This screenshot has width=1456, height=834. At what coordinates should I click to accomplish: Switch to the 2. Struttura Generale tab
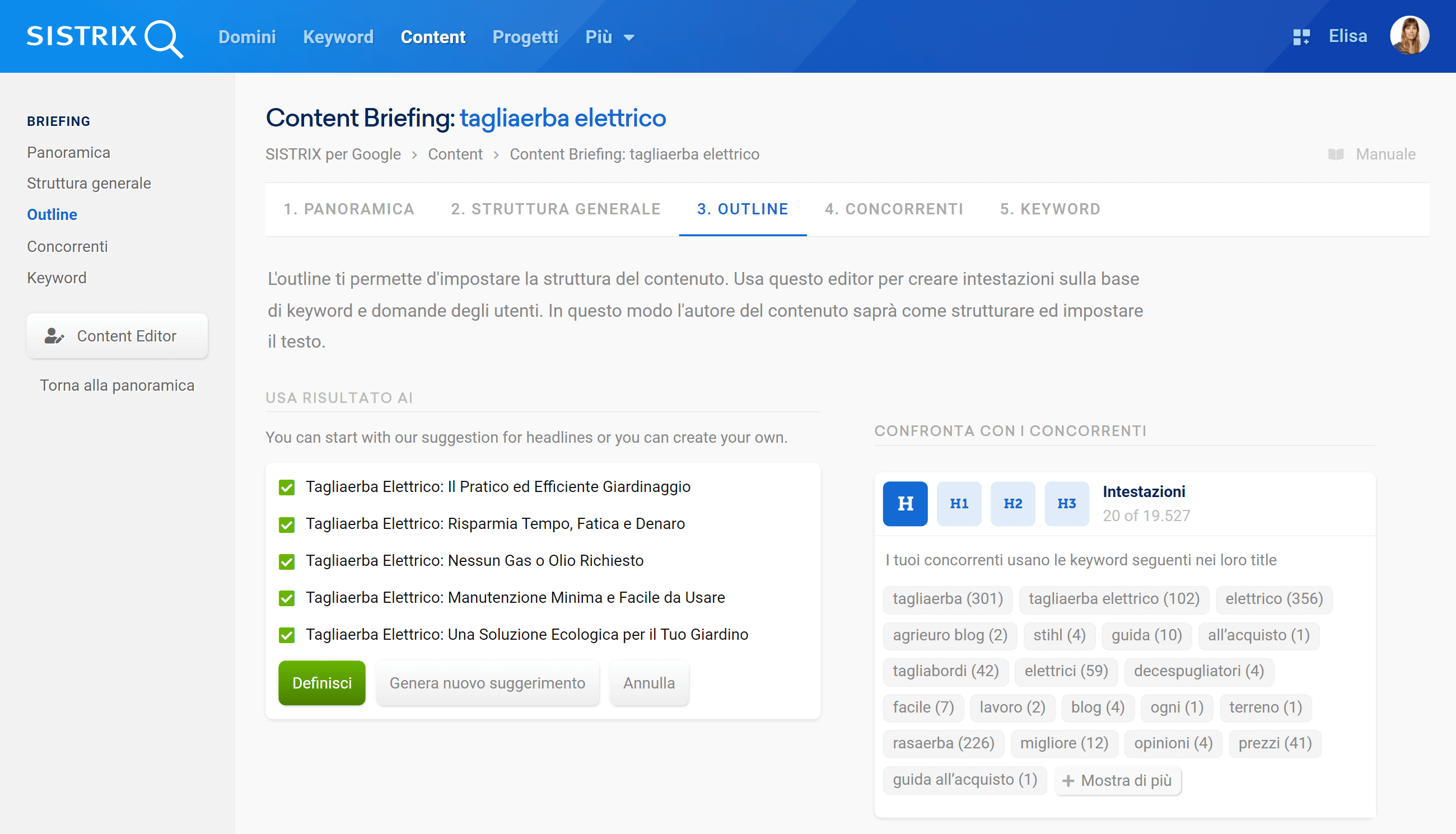[x=556, y=209]
